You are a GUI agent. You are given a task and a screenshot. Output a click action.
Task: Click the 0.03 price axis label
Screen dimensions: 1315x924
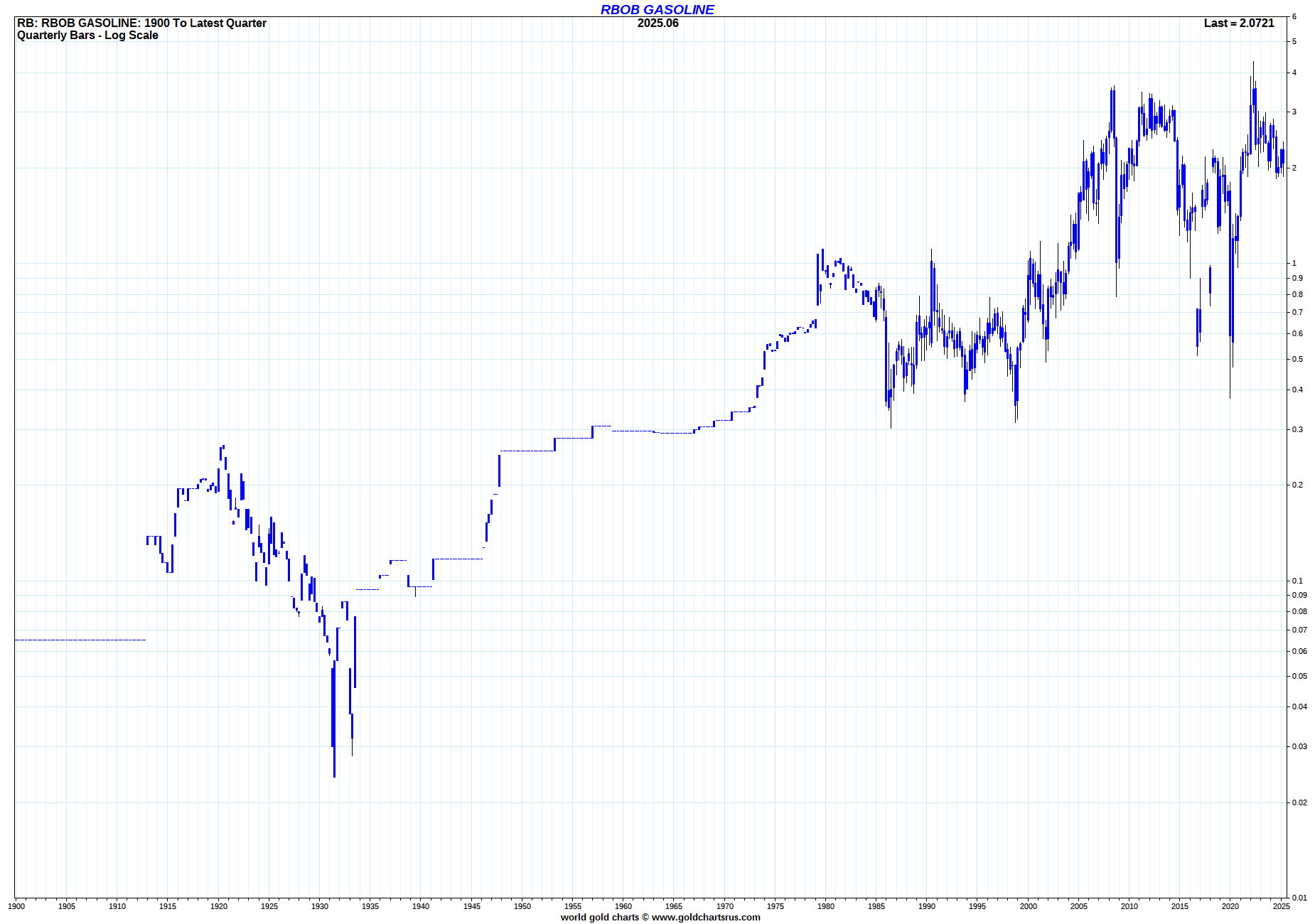pos(1299,746)
